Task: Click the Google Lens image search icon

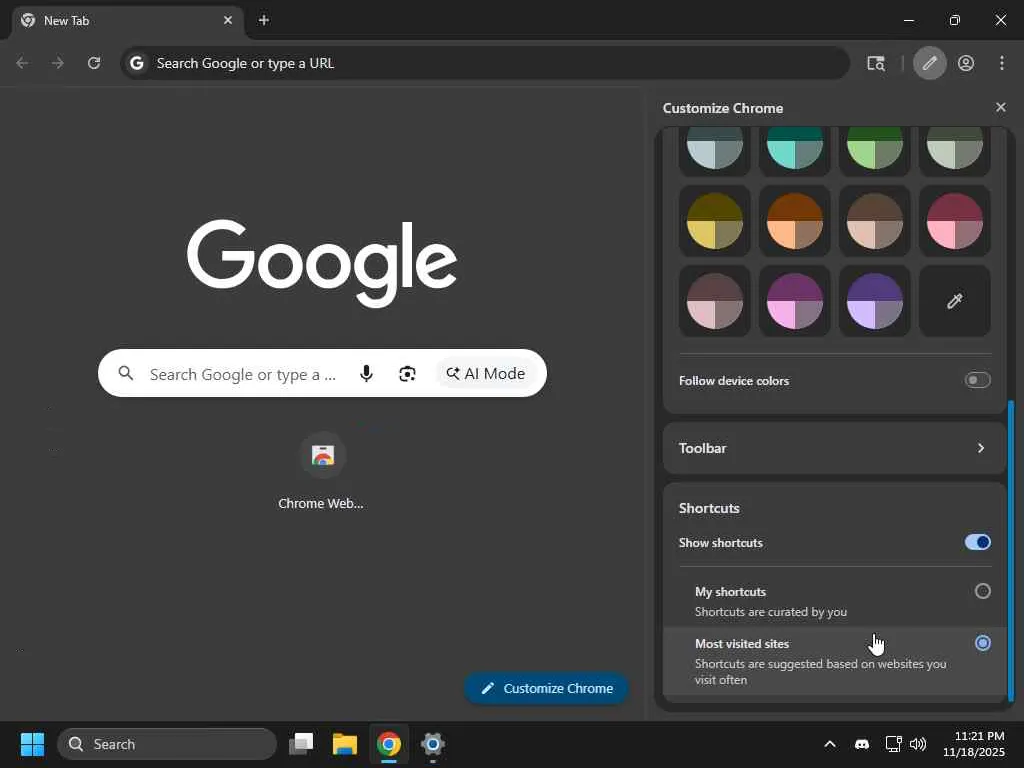Action: click(x=407, y=374)
